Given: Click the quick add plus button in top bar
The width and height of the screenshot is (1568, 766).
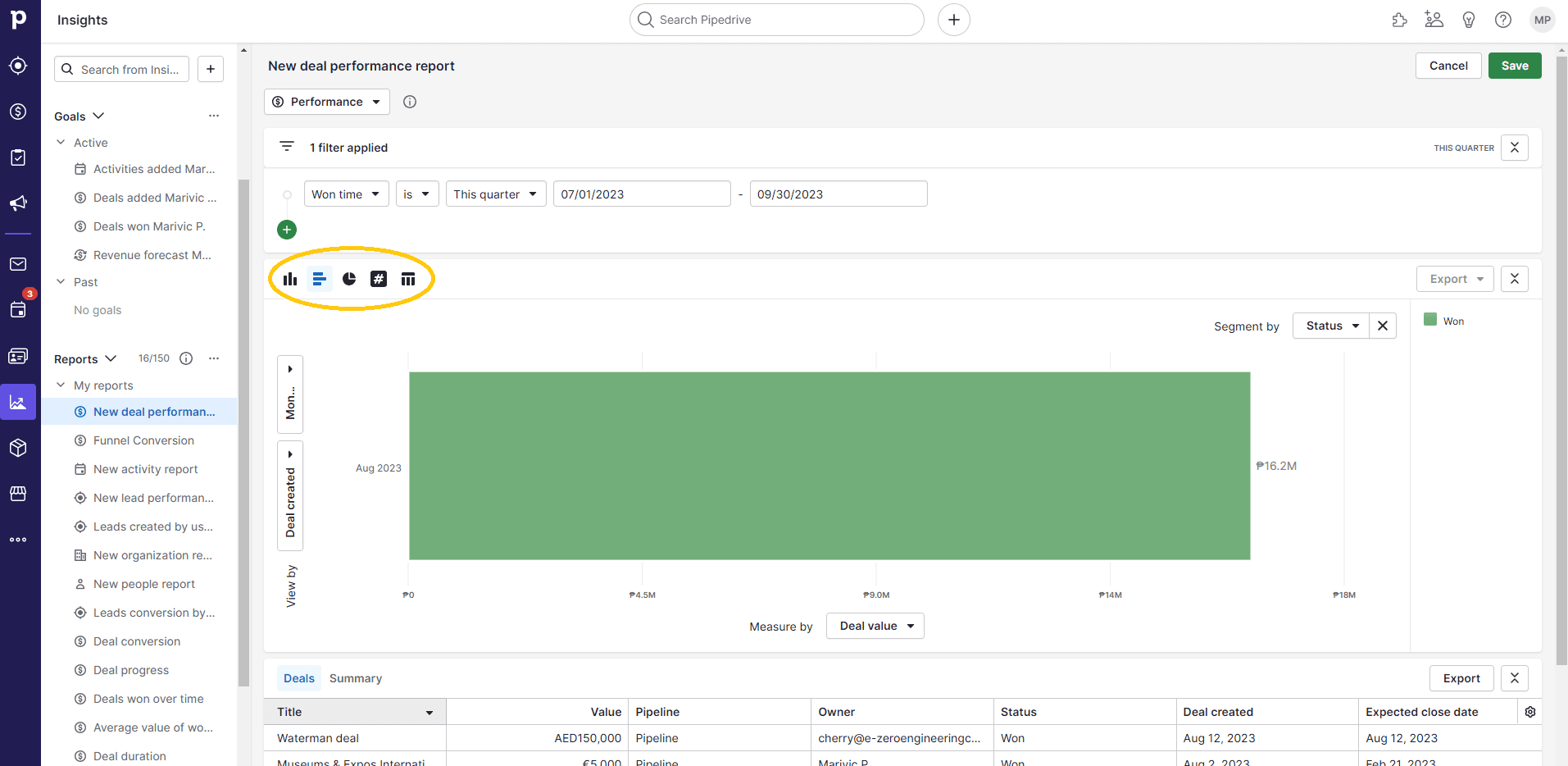Looking at the screenshot, I should click(954, 20).
